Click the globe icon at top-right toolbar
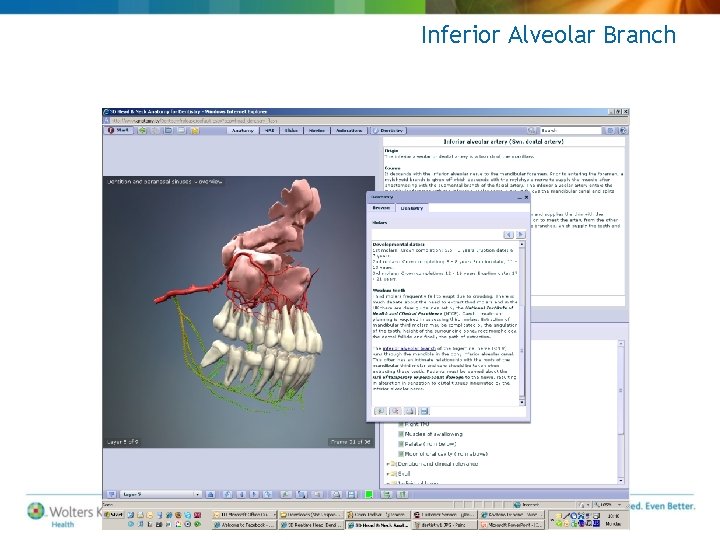720x540 pixels. coord(622,131)
